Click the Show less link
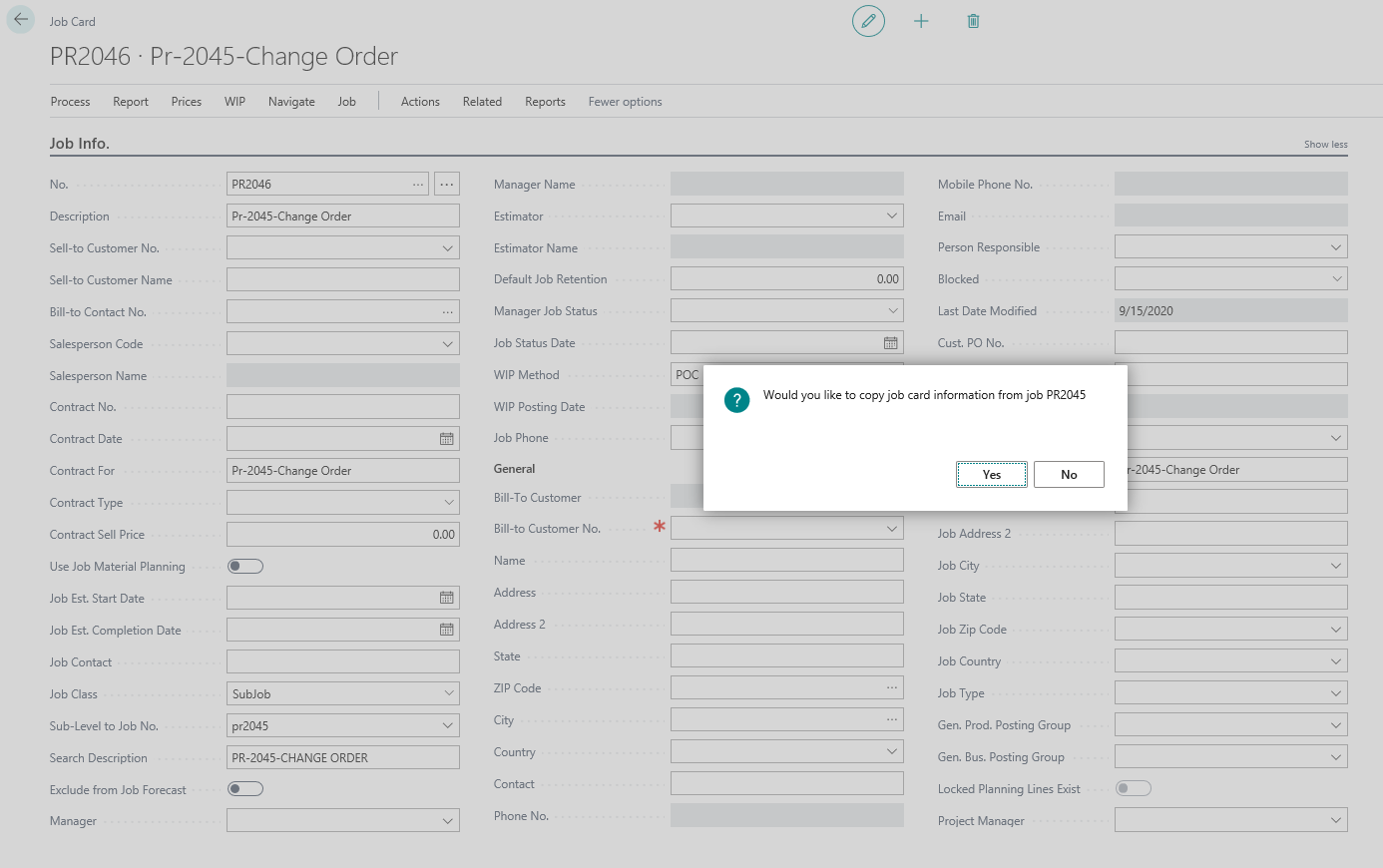Image resolution: width=1383 pixels, height=868 pixels. 1325,145
